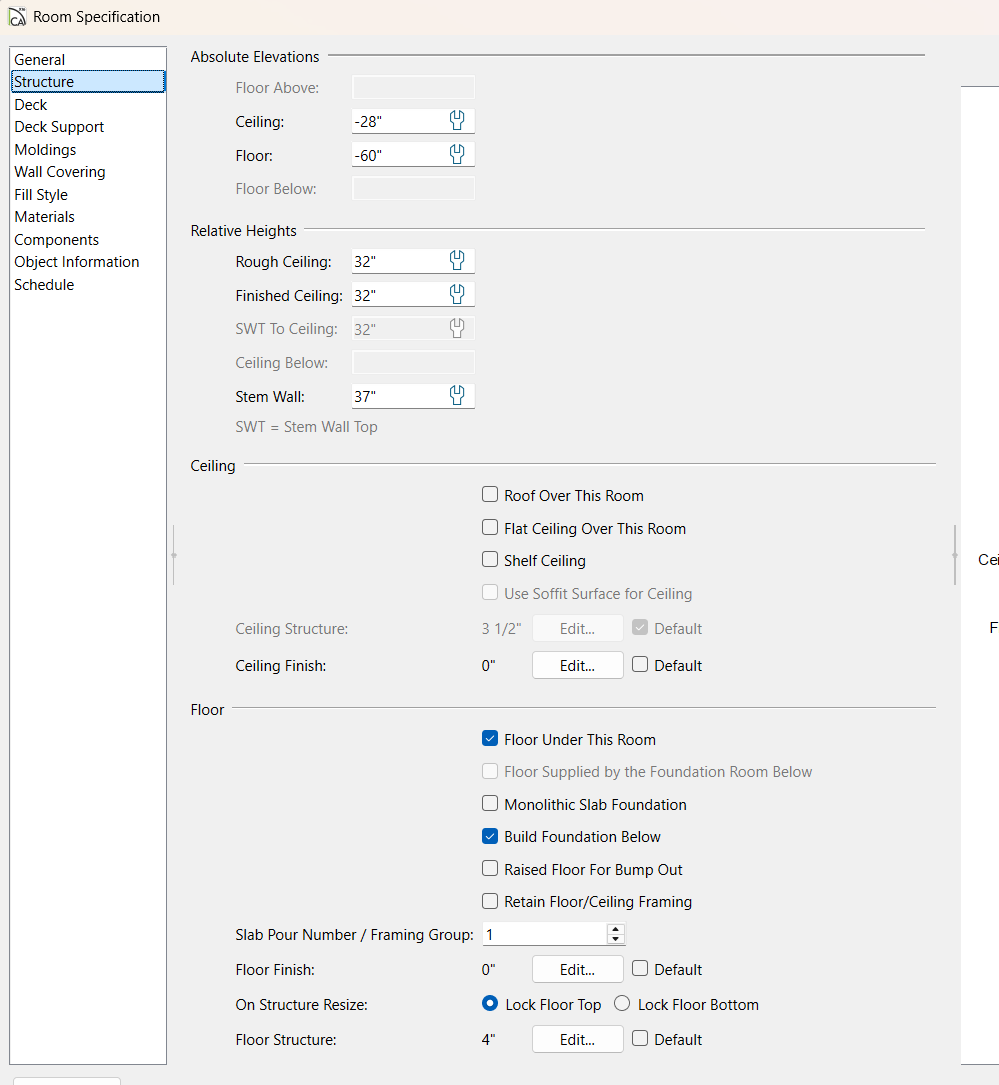Toggle Default checkbox for Floor Structure
Viewport: 999px width, 1085px height.
click(x=641, y=1039)
